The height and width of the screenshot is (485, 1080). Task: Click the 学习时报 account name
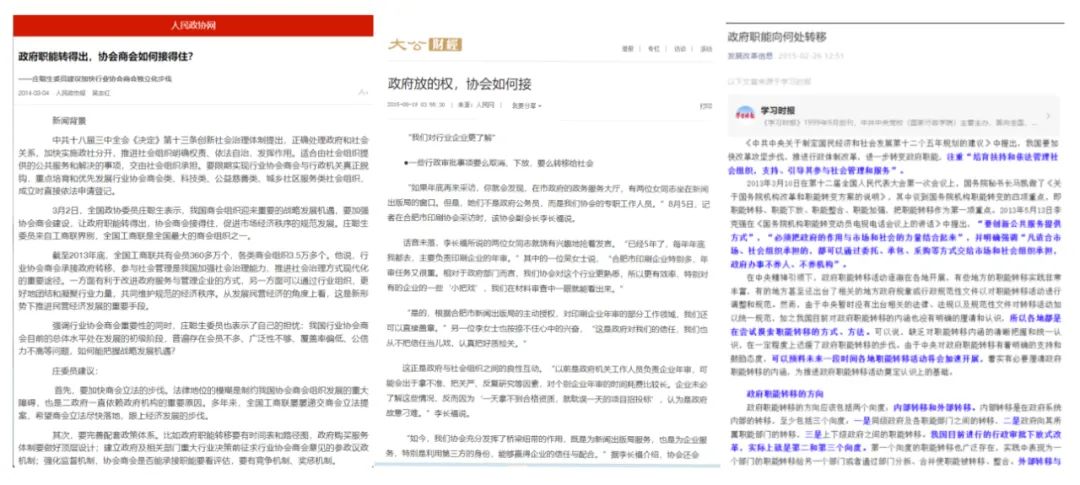778,110
